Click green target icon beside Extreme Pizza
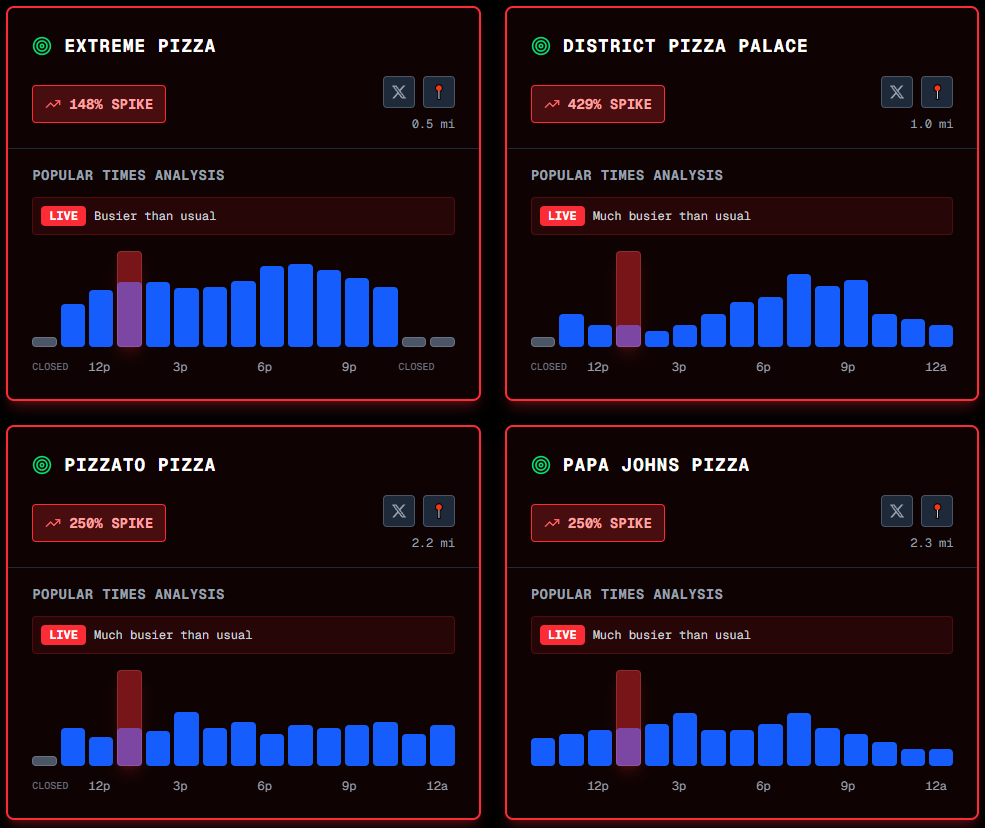 (42, 46)
